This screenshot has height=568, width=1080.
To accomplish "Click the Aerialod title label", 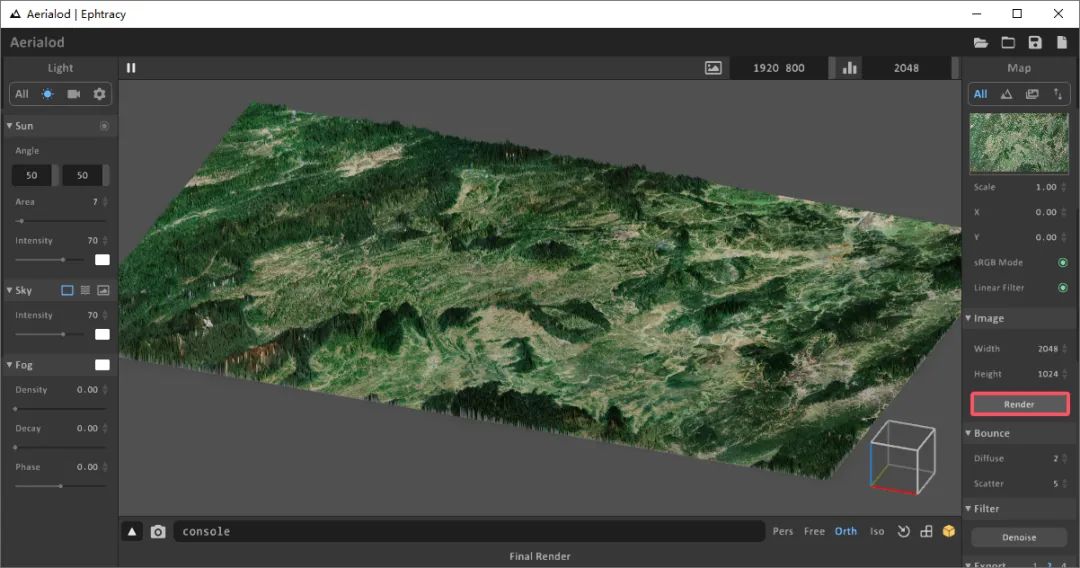I will [37, 43].
